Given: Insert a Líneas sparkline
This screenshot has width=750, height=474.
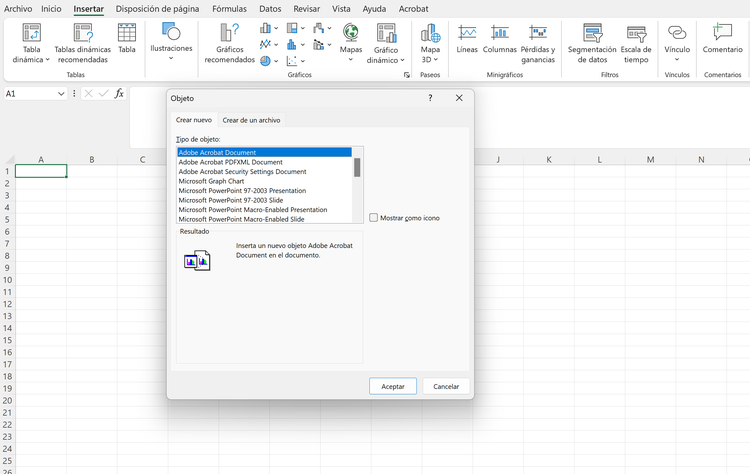Looking at the screenshot, I should click(467, 38).
